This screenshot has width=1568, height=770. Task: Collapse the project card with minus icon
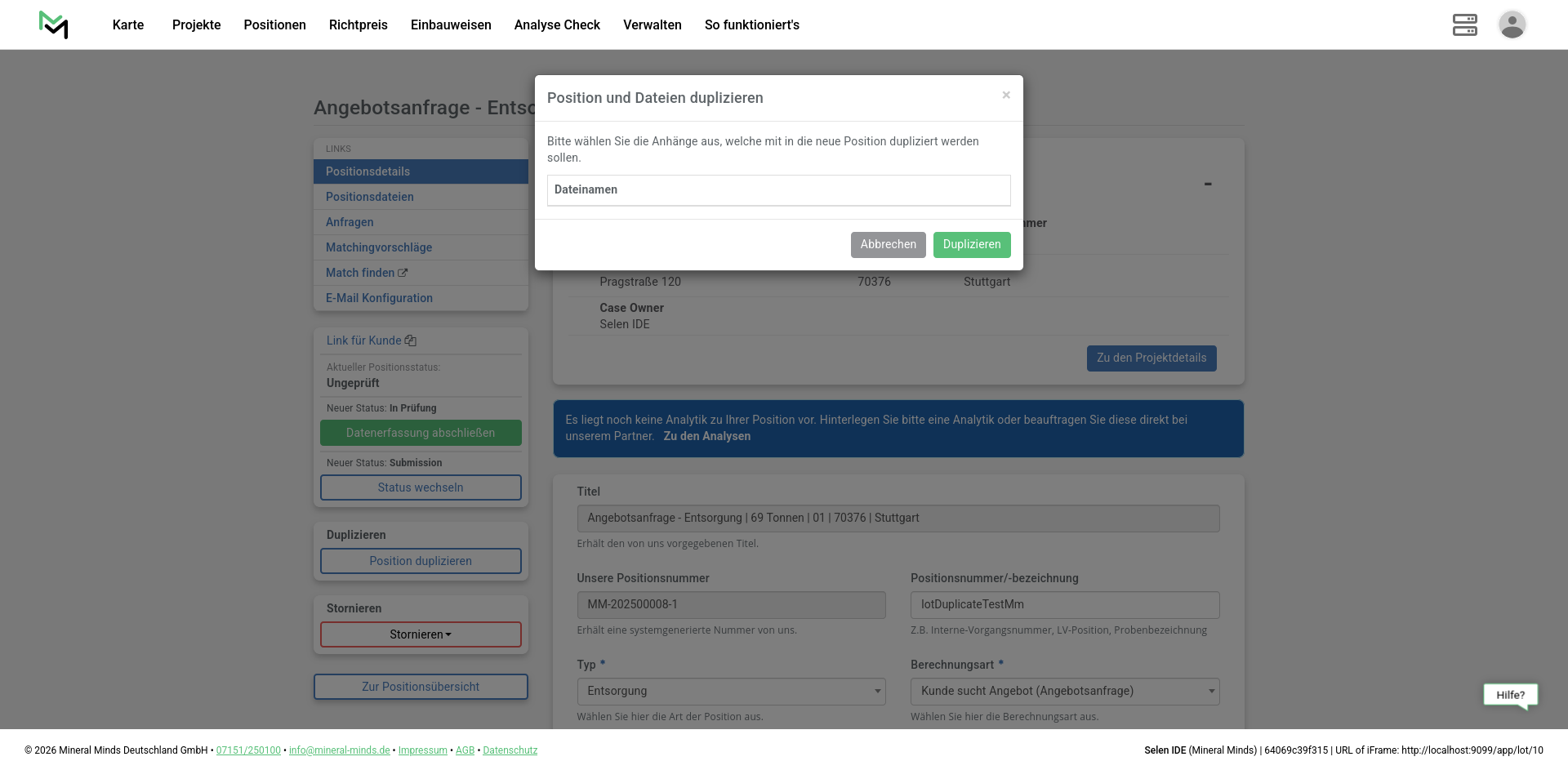[1207, 185]
